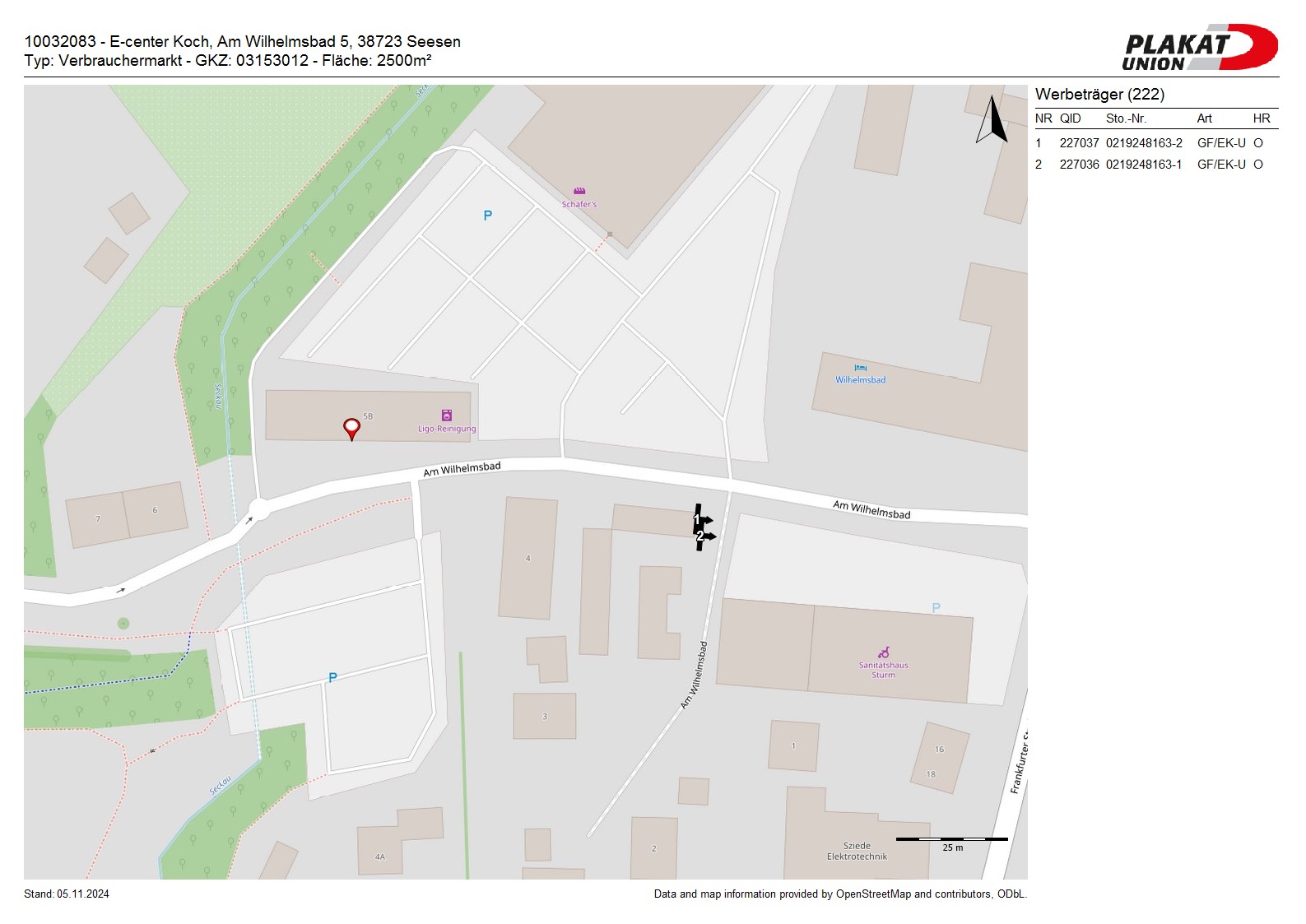The image size is (1306, 924).
Task: Click the north compass arrow
Action: (992, 120)
